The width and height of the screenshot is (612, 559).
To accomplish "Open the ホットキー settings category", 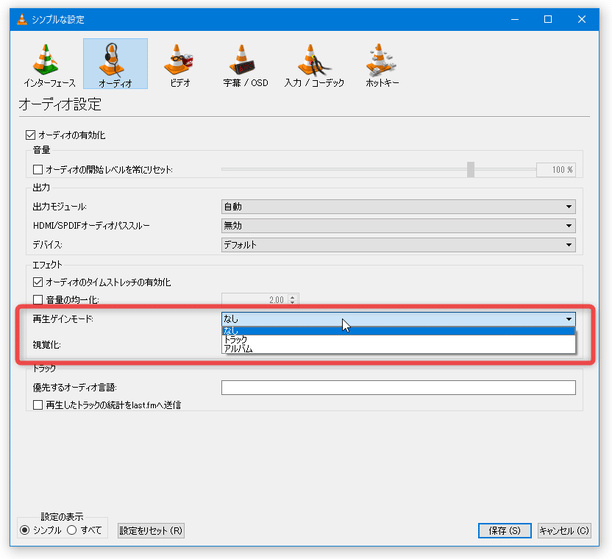I will coord(382,64).
